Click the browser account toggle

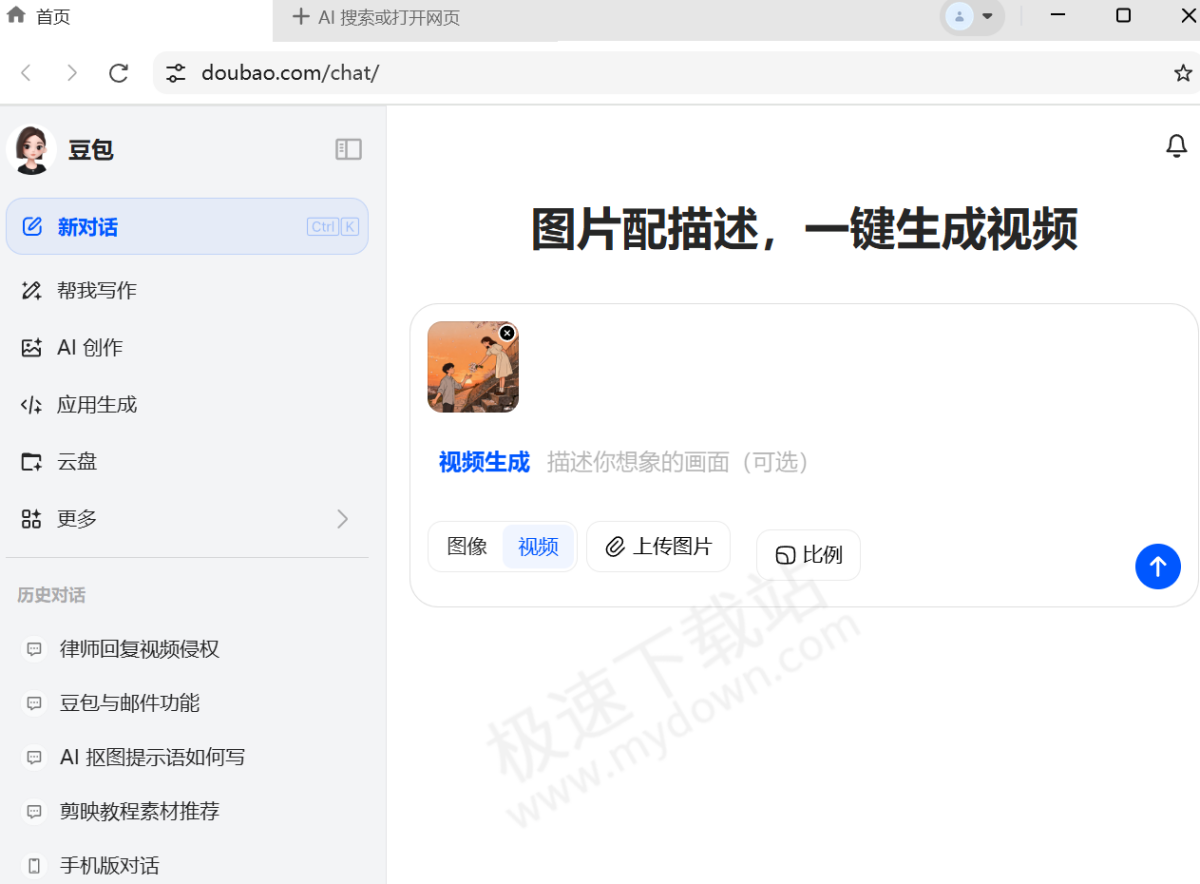[x=960, y=16]
